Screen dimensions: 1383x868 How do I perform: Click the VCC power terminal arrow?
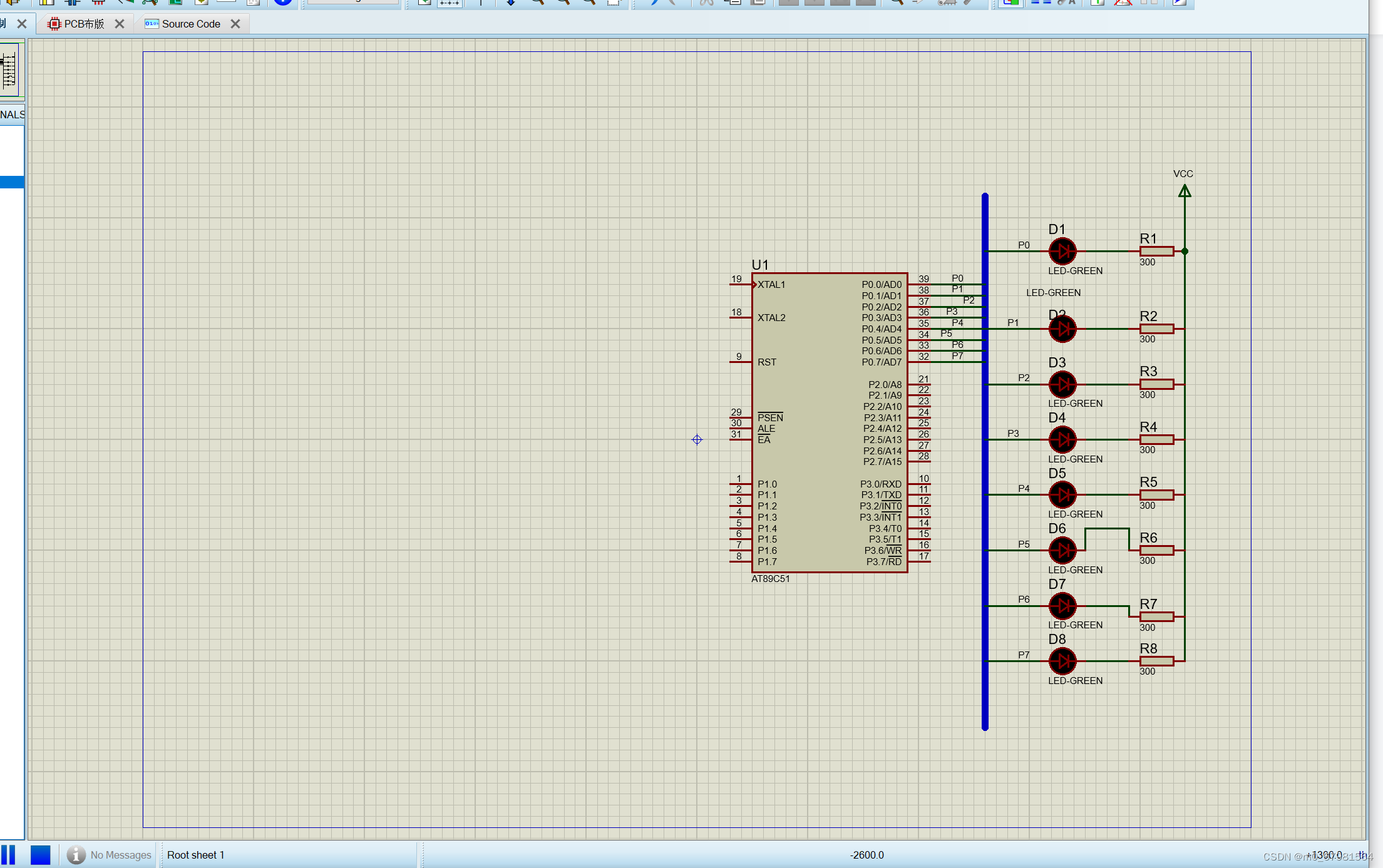click(x=1184, y=191)
